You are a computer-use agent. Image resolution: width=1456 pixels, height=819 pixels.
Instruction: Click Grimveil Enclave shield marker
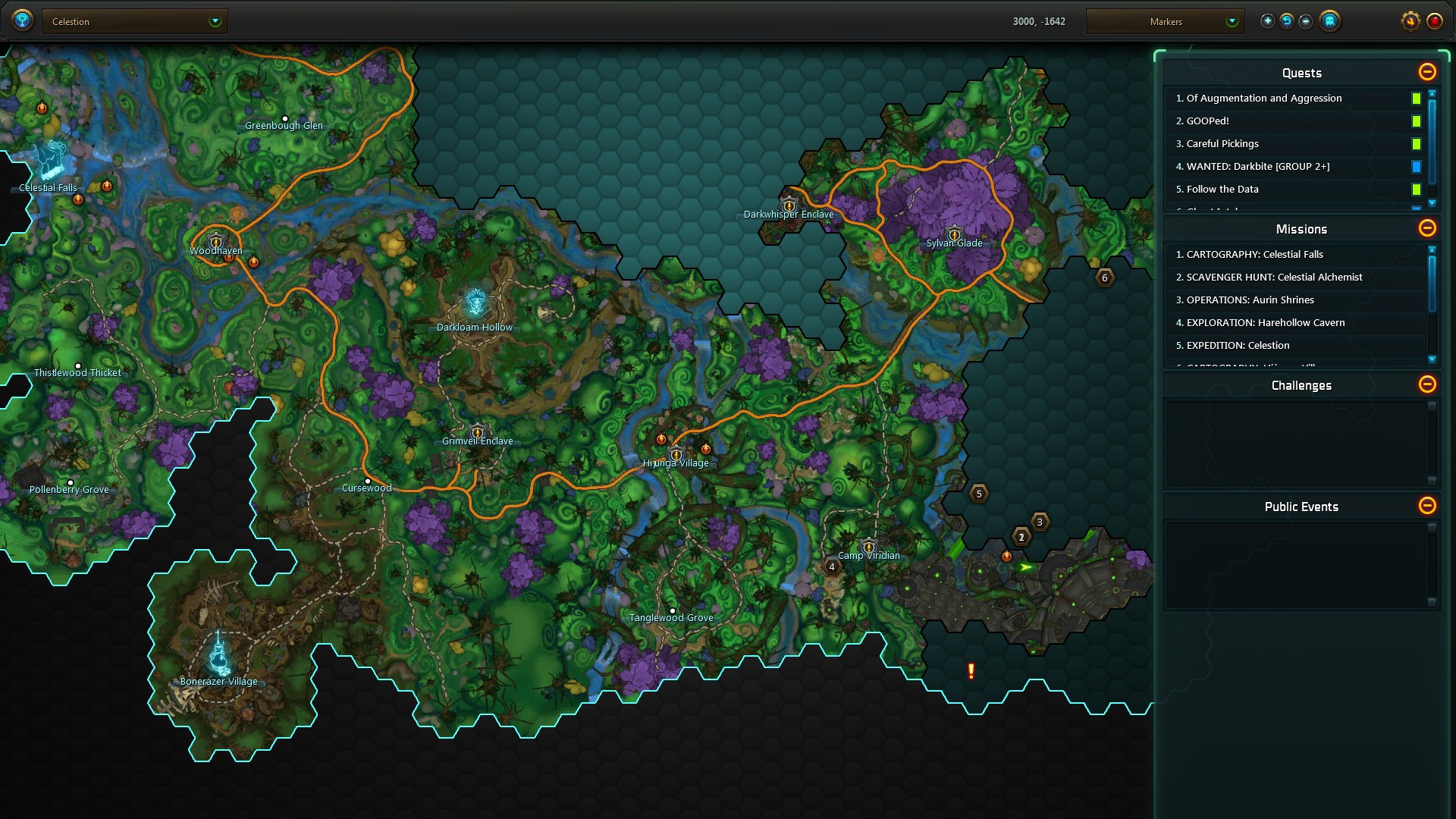(x=477, y=432)
